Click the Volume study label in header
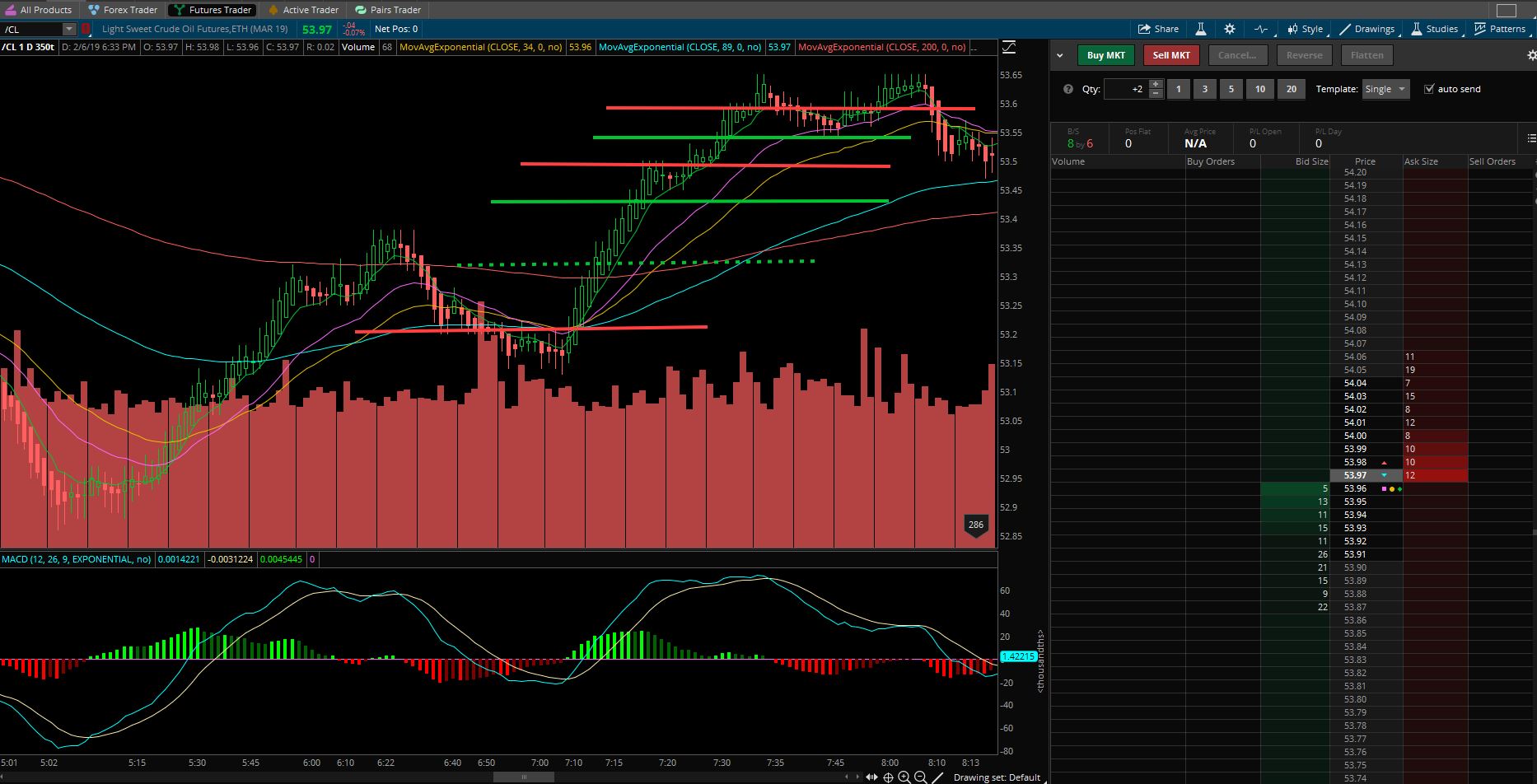The height and width of the screenshot is (784, 1537). click(x=358, y=48)
